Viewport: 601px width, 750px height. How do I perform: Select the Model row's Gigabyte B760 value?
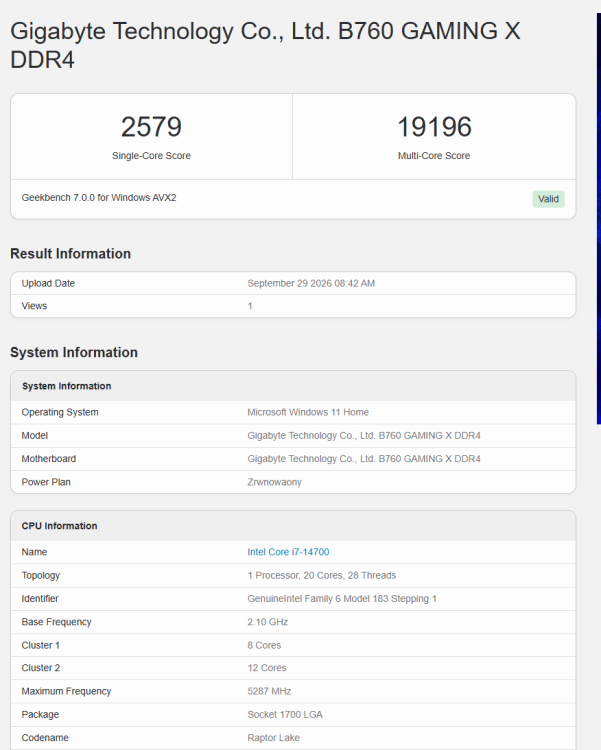(x=364, y=436)
